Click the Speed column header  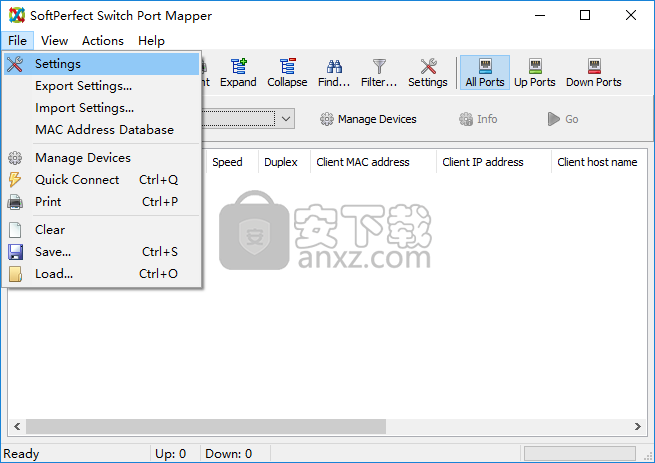232,162
